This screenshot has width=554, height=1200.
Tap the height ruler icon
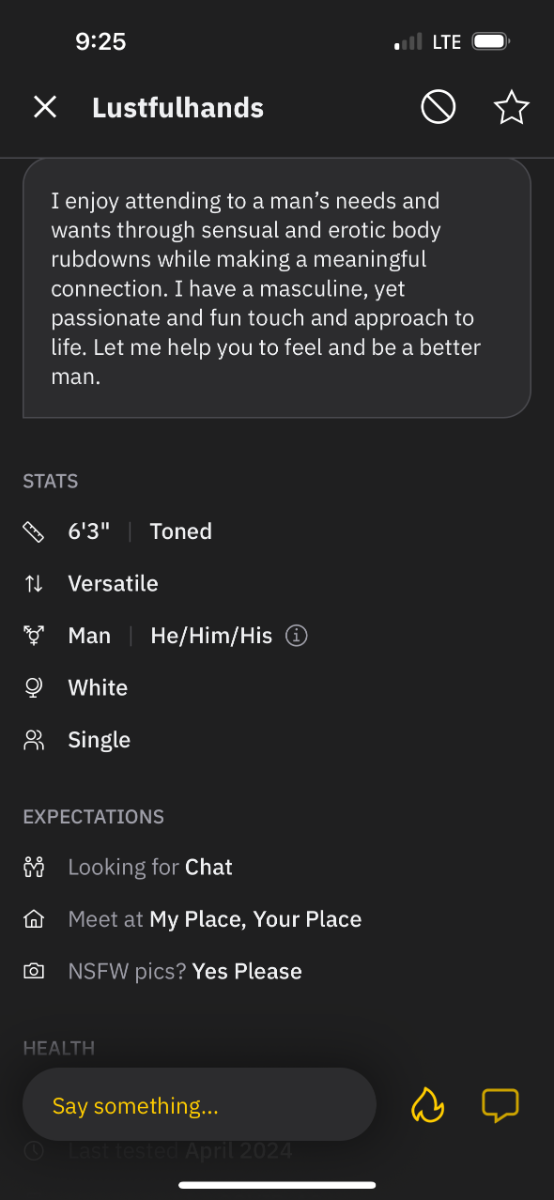34,532
